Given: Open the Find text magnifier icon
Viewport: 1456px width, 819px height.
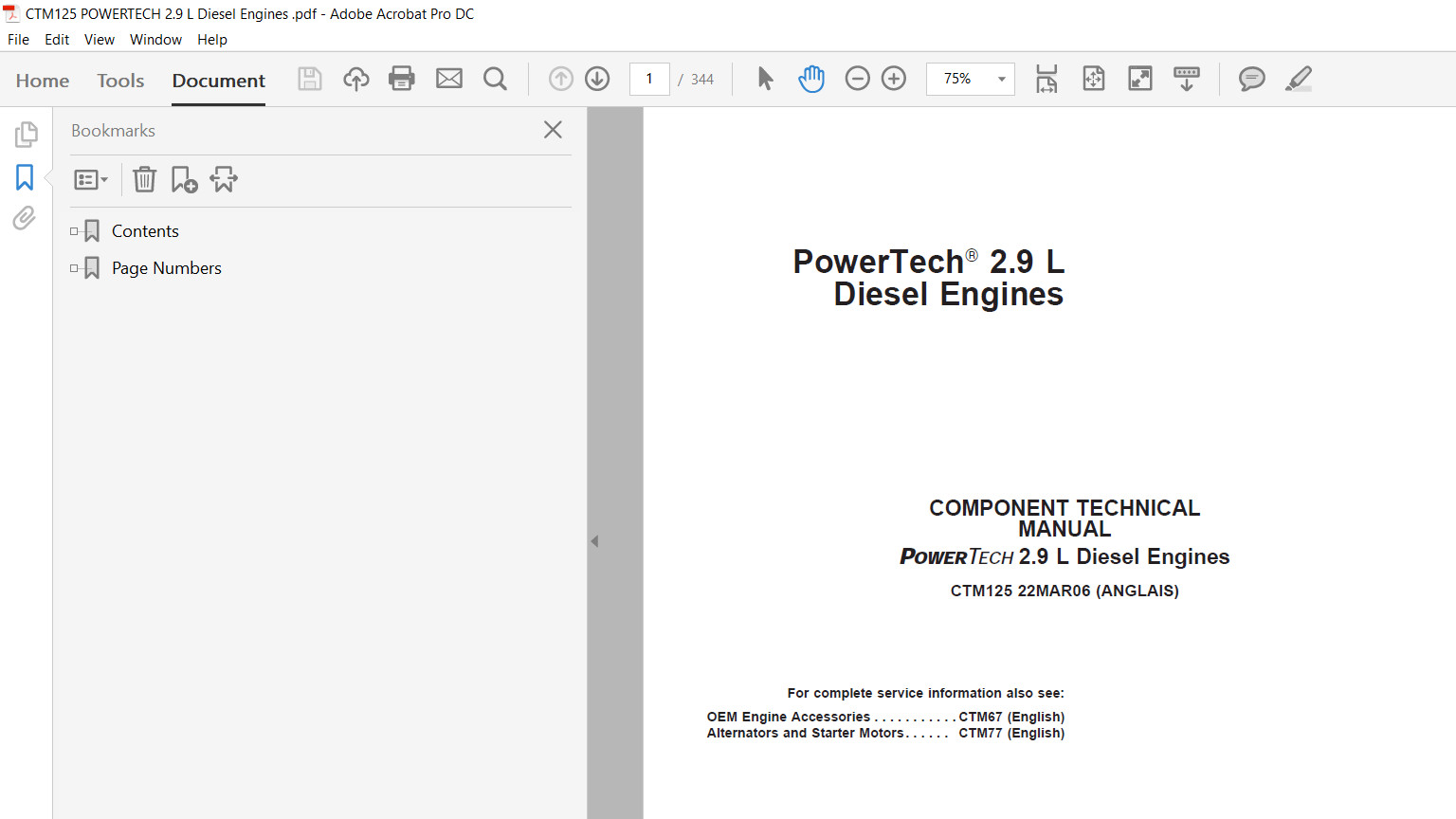Looking at the screenshot, I should point(495,79).
